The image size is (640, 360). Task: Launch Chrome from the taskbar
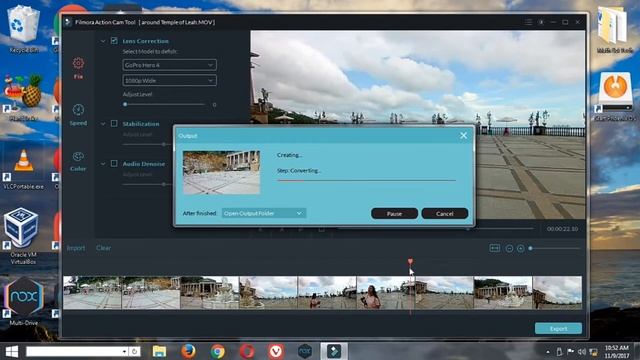218,351
